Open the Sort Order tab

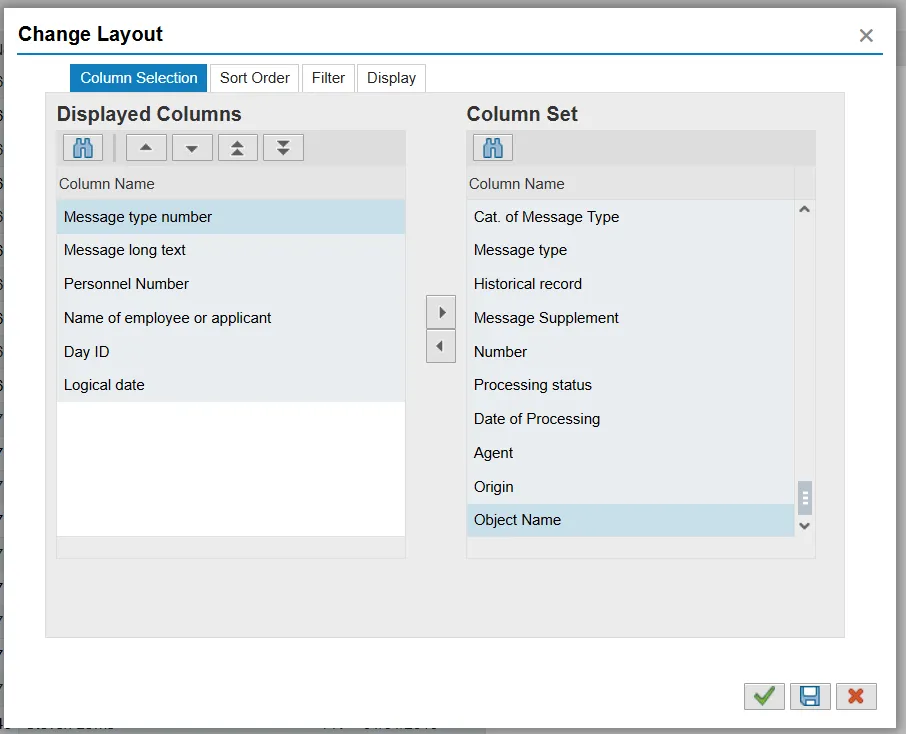click(x=254, y=78)
